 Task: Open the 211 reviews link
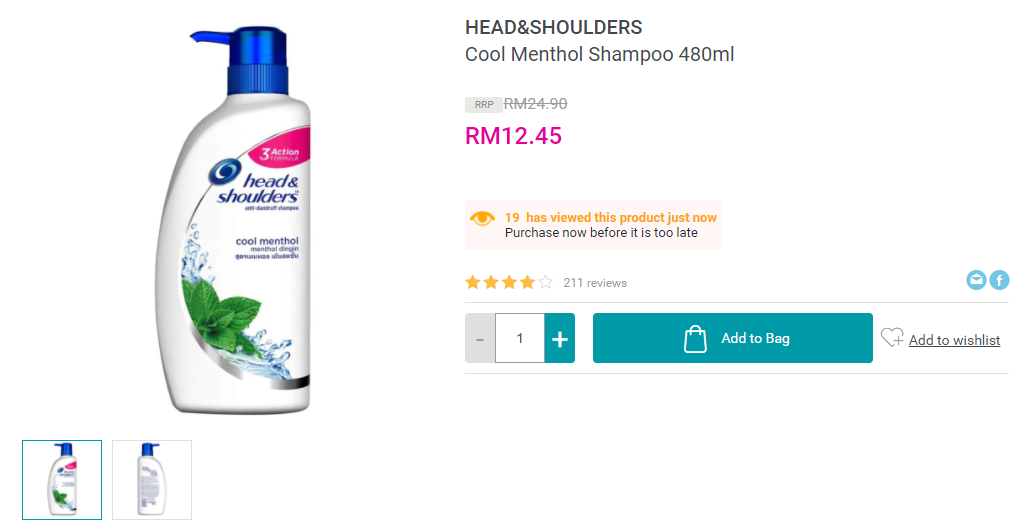(x=595, y=283)
